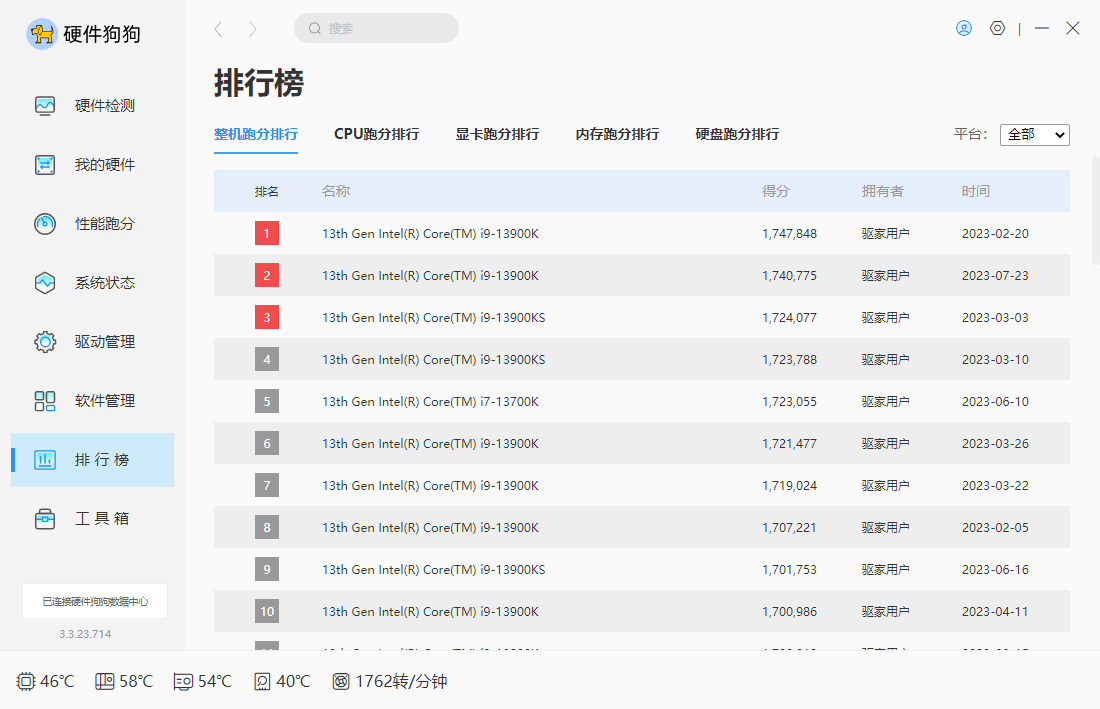This screenshot has height=709, width=1100.
Task: Click the graphics card temperature icon showing 54℃
Action: [x=181, y=681]
